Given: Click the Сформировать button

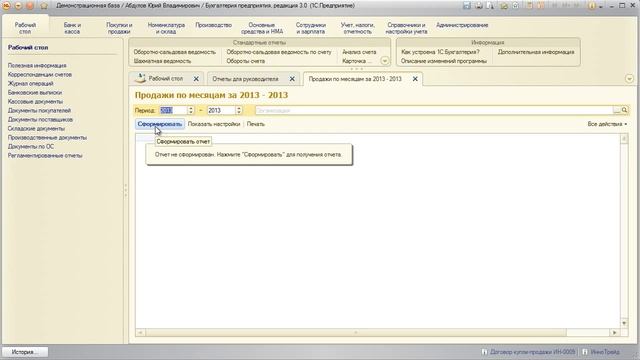Looking at the screenshot, I should pos(160,124).
